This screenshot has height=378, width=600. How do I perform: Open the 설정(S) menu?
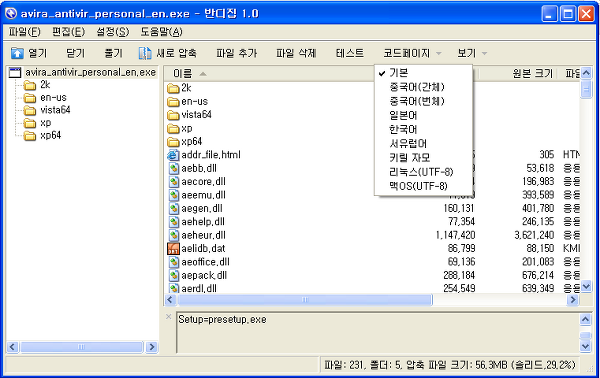[x=112, y=32]
